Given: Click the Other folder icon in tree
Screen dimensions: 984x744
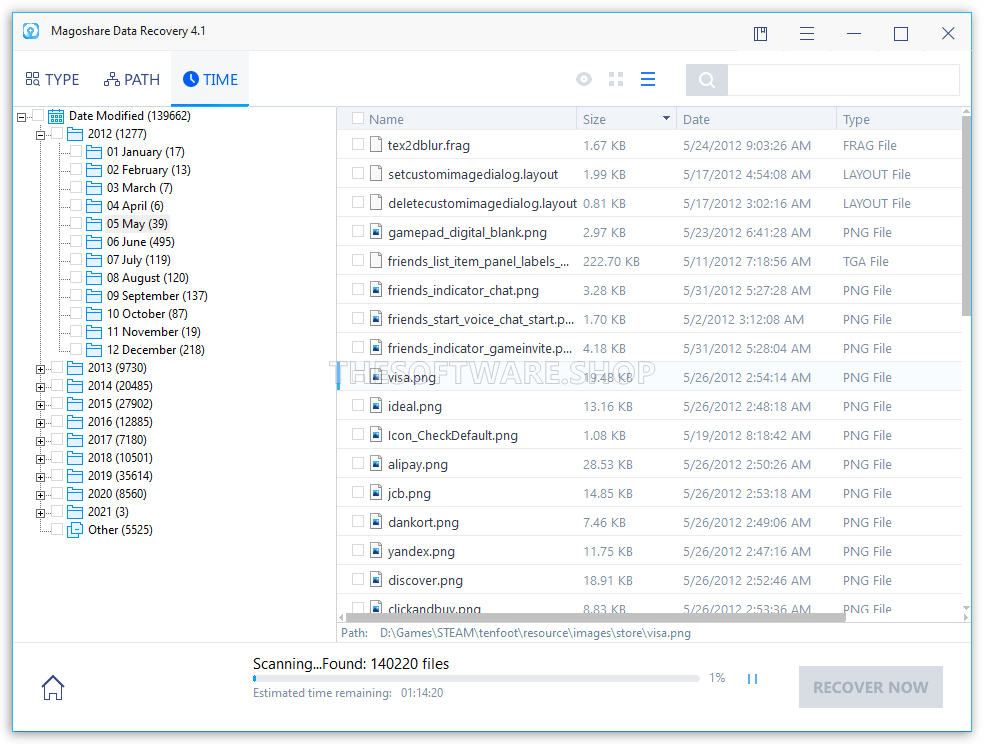Looking at the screenshot, I should (x=75, y=530).
